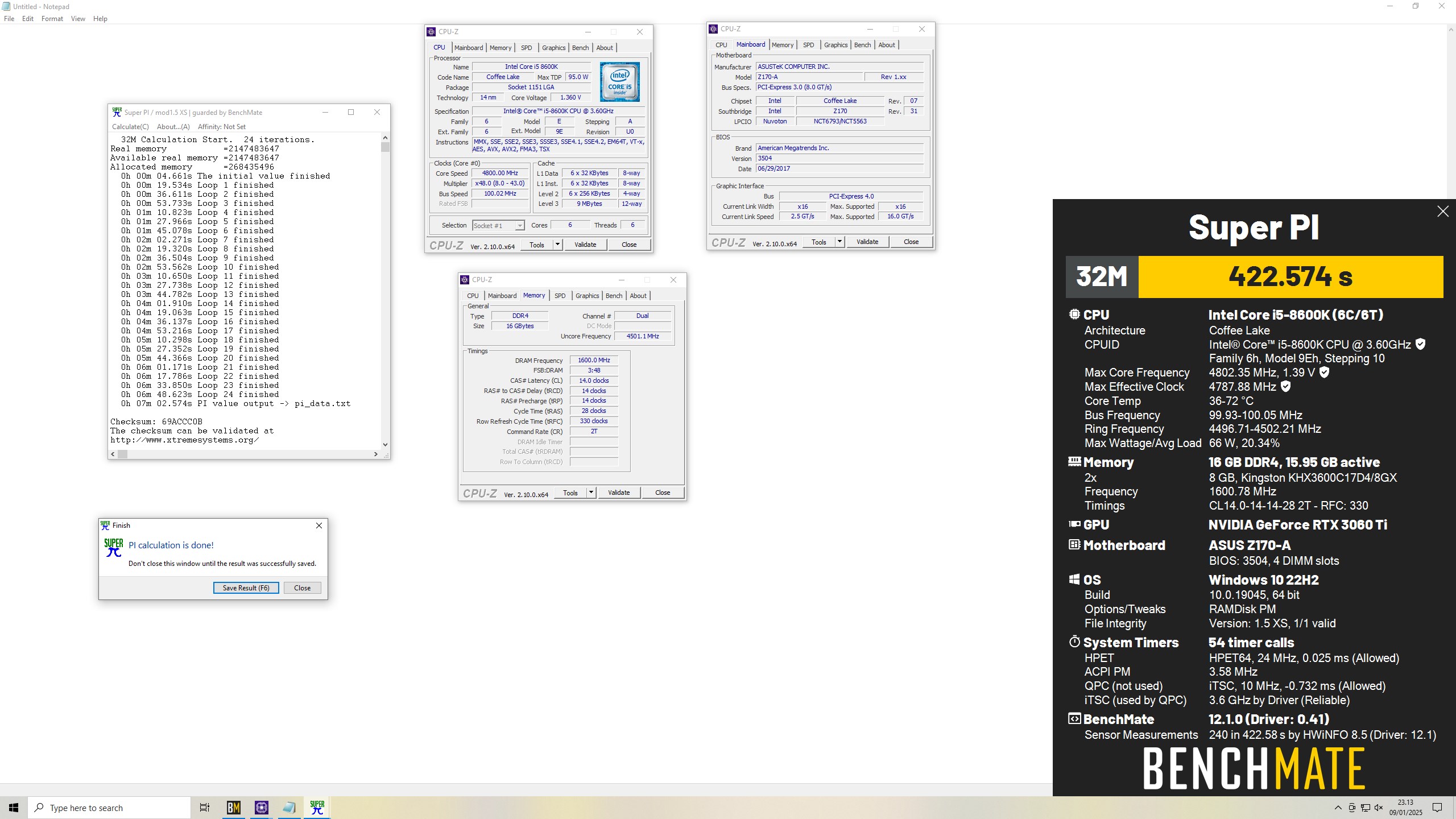
Task: Click Tools button in CPU-Z Memory window
Action: tap(570, 493)
